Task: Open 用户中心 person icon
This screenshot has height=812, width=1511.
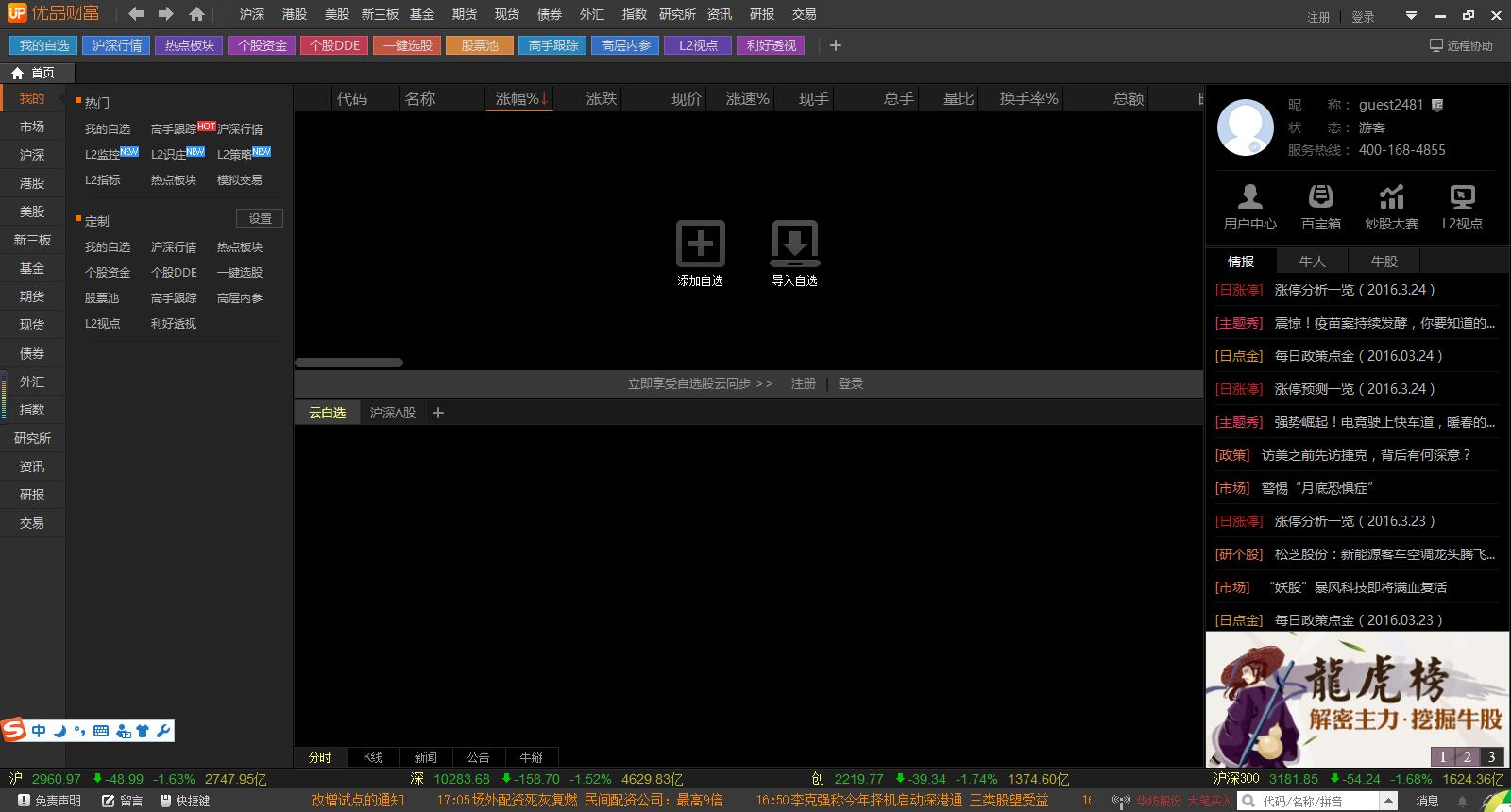Action: (1250, 196)
